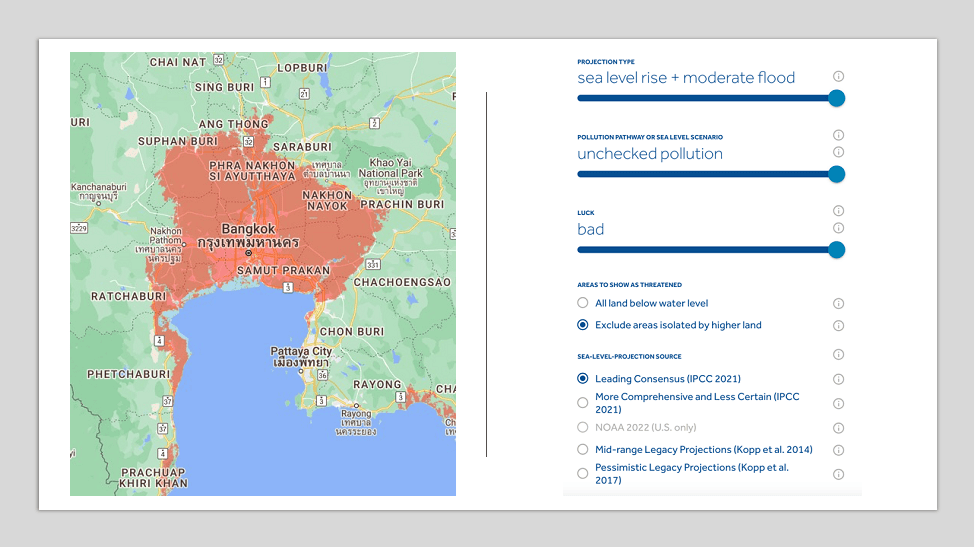975x548 pixels.
Task: Open info icon next to Pollution Pathway heading
Action: coord(838,135)
